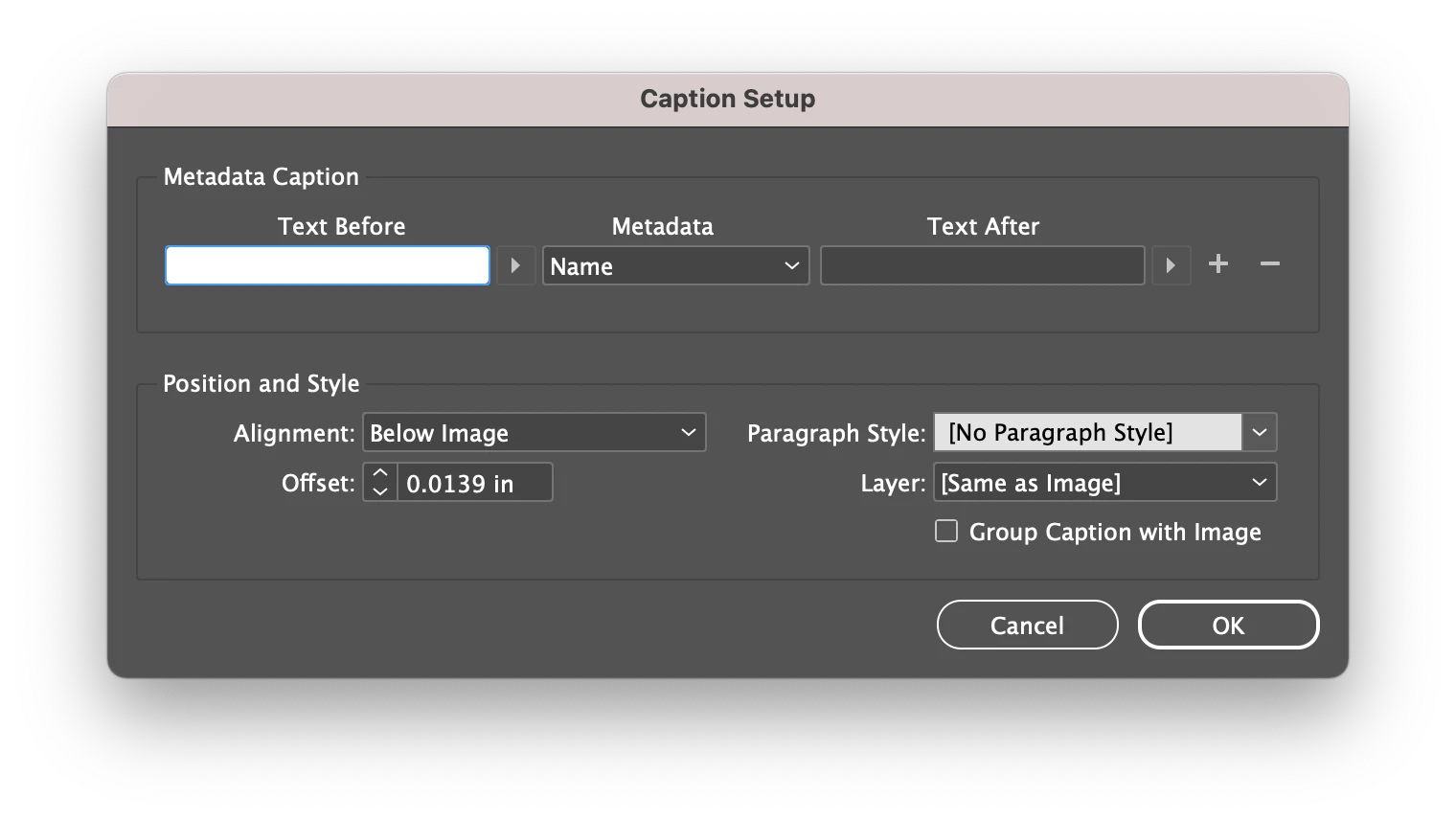
Task: Click into the Text Before input field
Action: 328,265
